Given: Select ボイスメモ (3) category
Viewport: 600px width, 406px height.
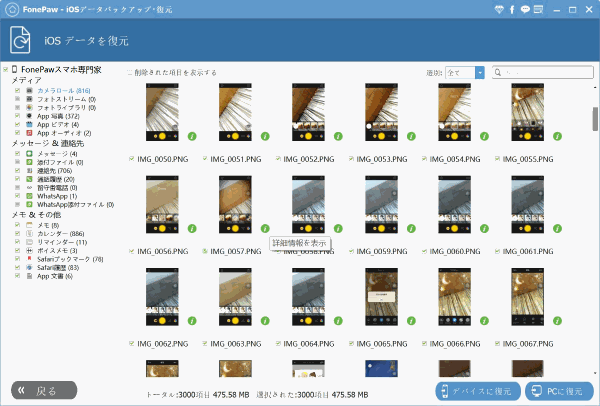Looking at the screenshot, I should (57, 251).
